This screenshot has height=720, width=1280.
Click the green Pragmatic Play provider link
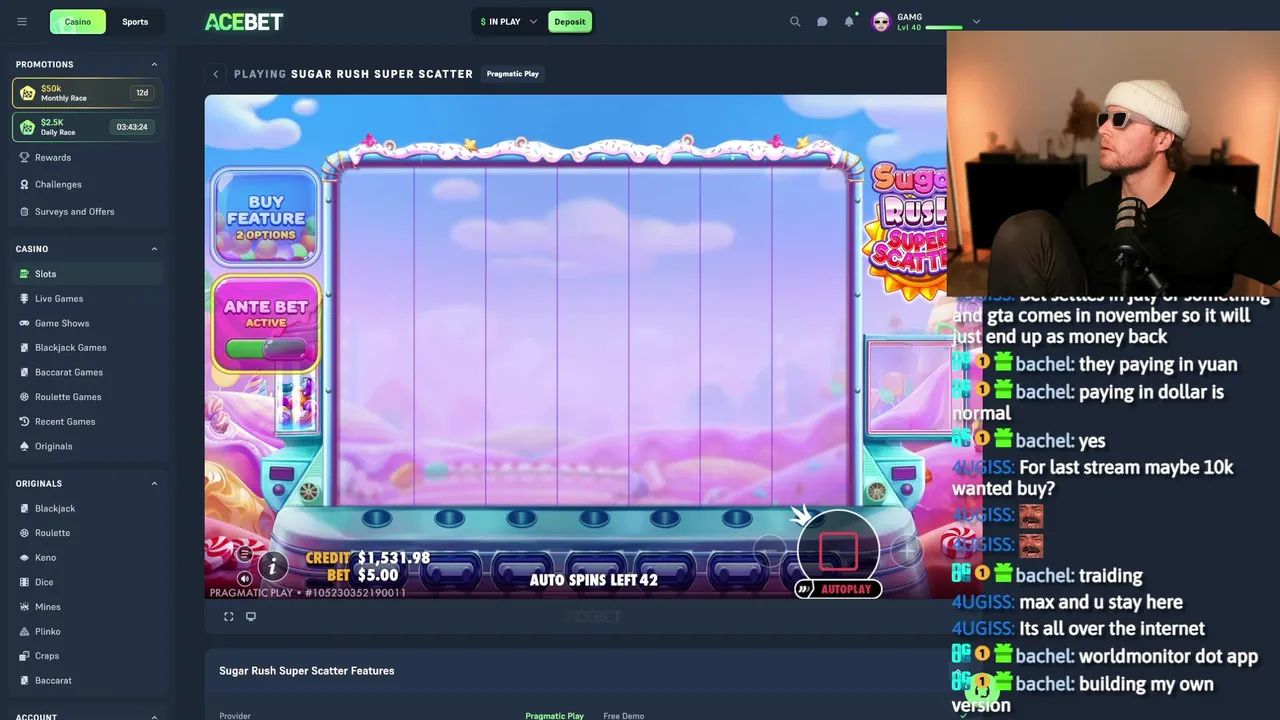(x=554, y=715)
